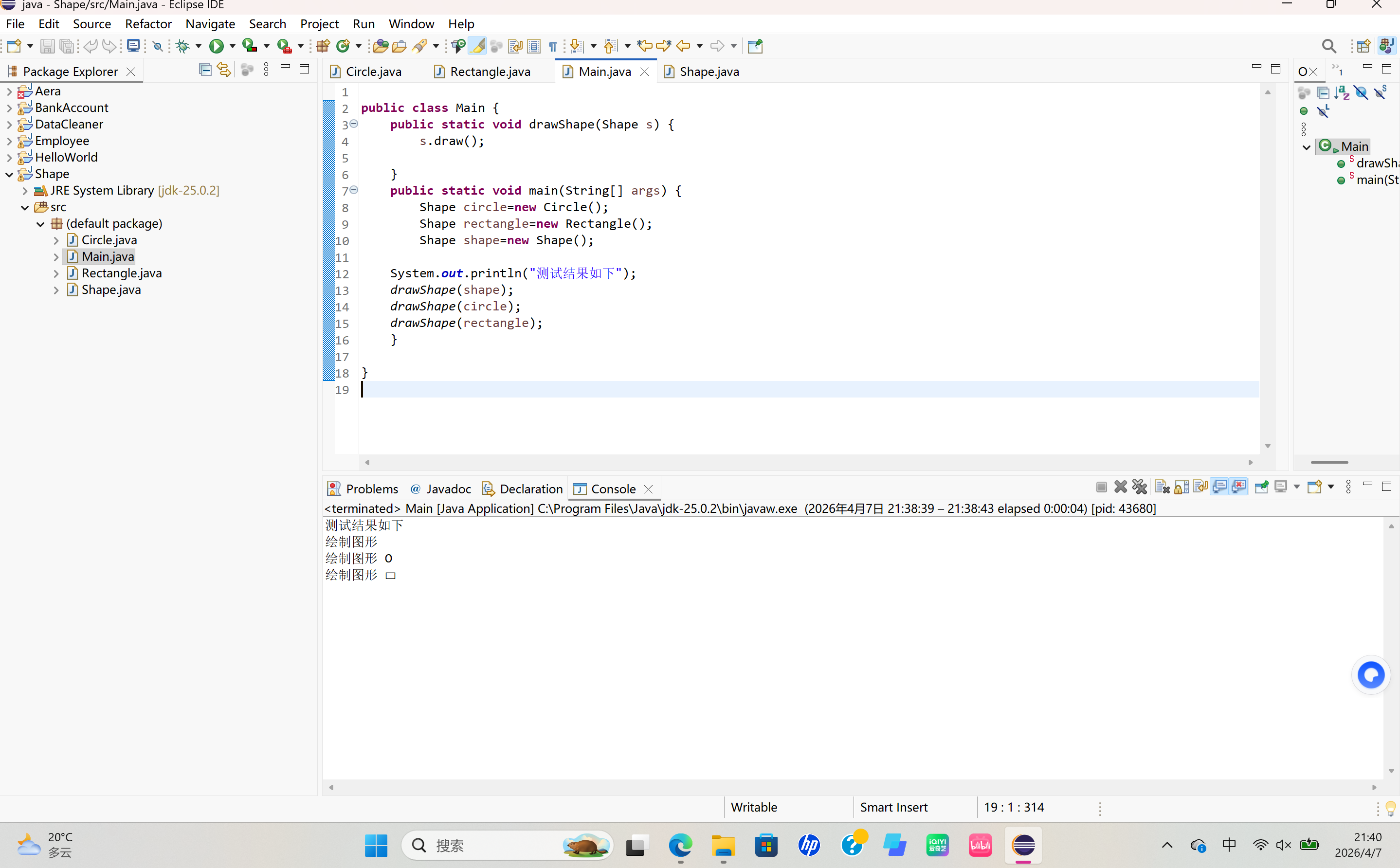Click the New Java Package icon
1400x868 pixels.
point(323,46)
